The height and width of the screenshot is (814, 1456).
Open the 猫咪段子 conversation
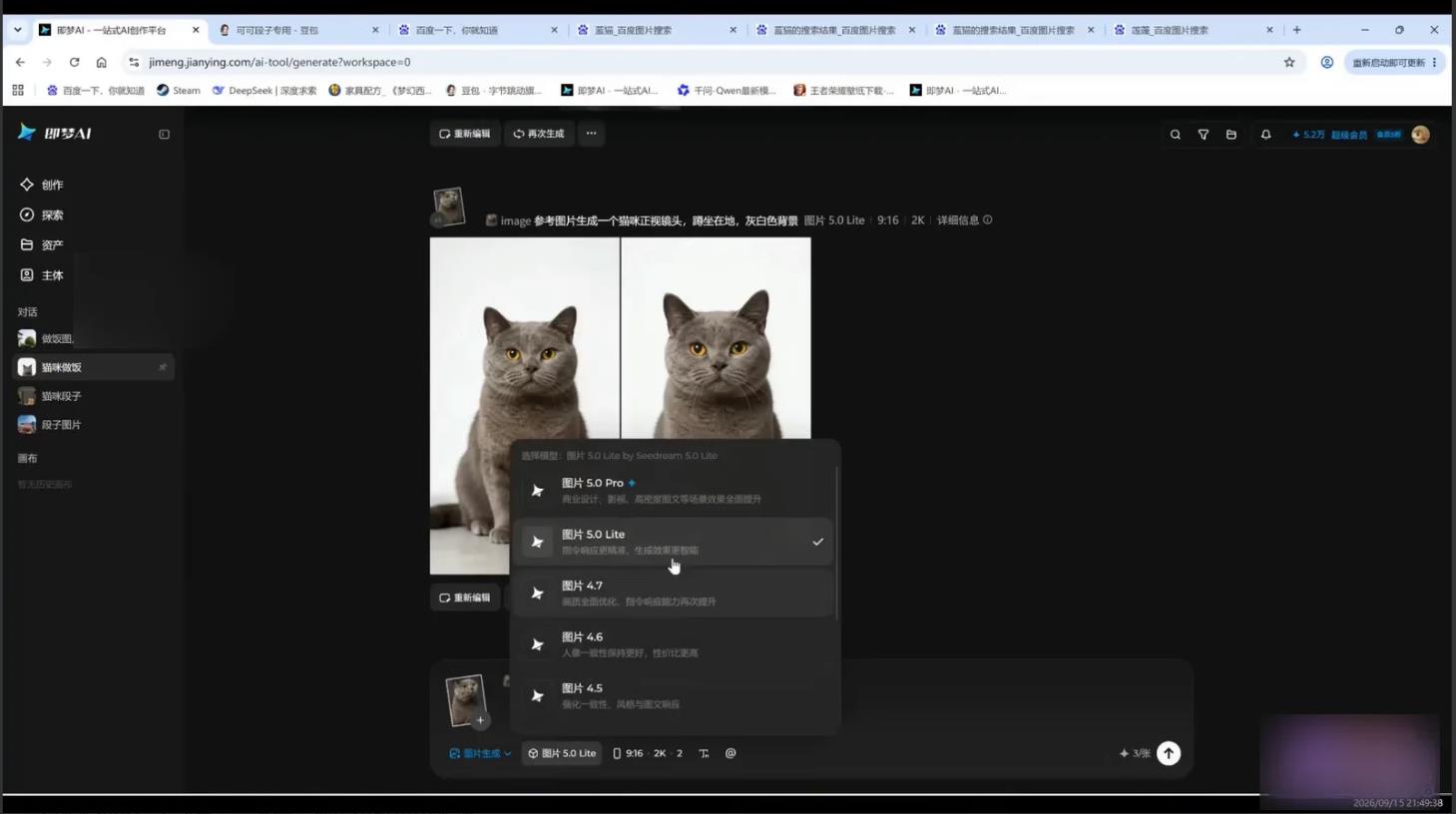(94, 396)
